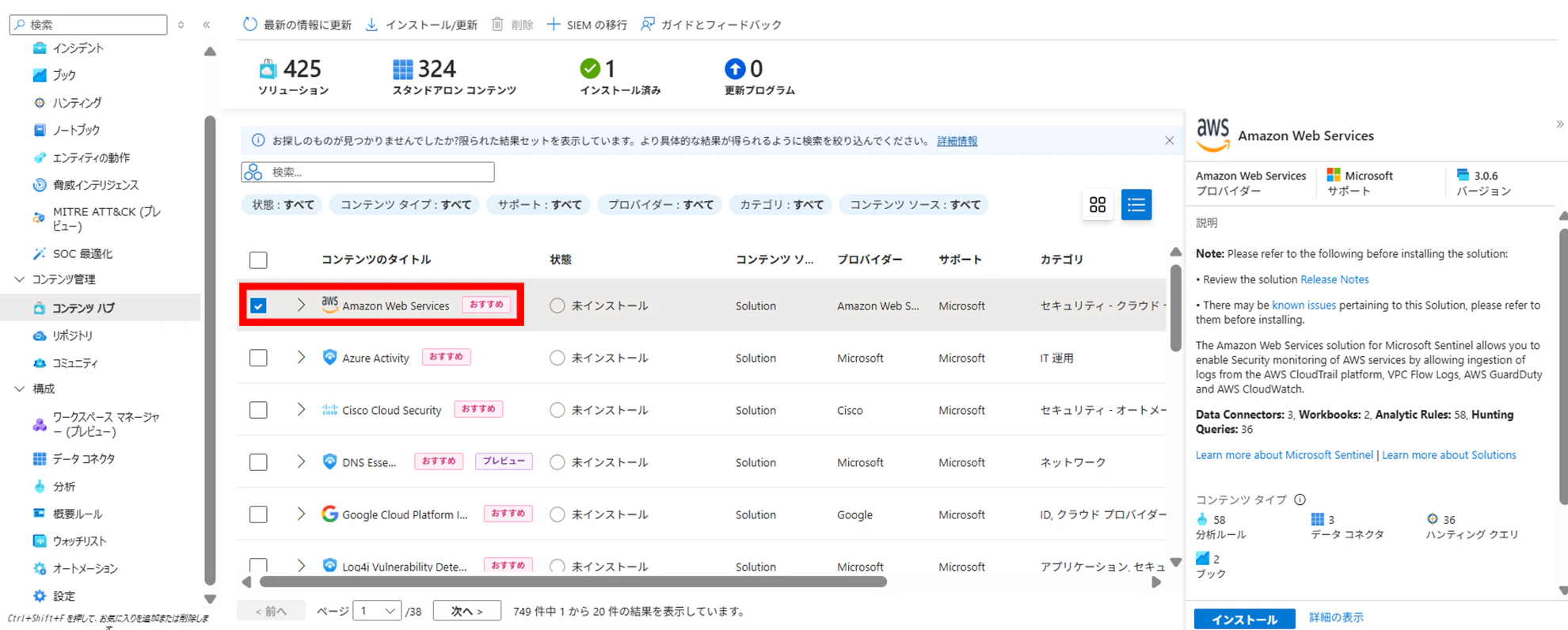Click the blue インストール button

coord(1244,619)
